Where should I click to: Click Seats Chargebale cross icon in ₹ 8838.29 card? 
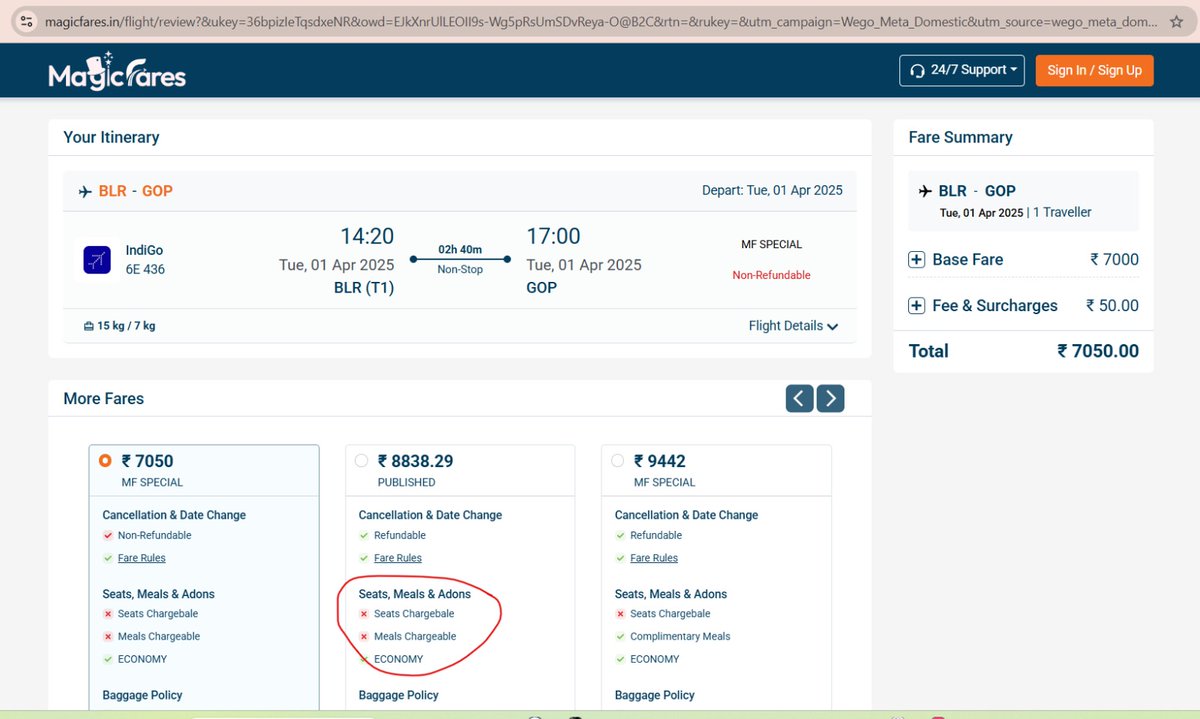(364, 614)
